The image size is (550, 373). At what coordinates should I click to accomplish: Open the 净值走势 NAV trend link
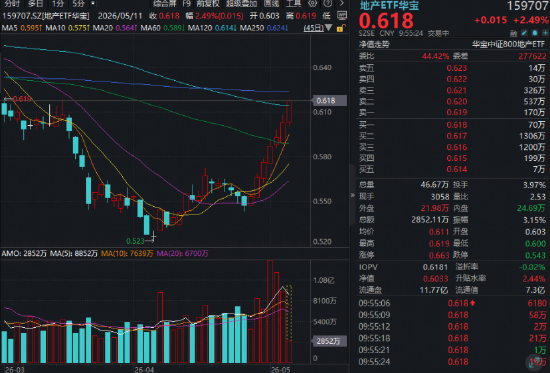pyautogui.click(x=374, y=44)
